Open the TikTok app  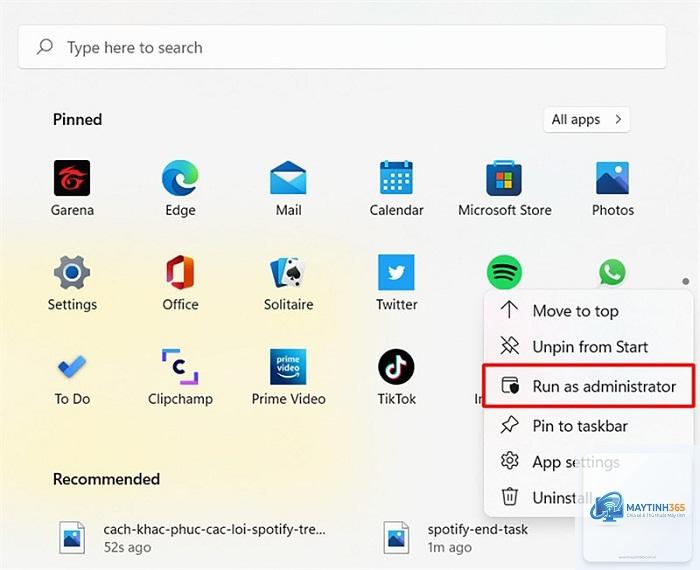point(396,377)
